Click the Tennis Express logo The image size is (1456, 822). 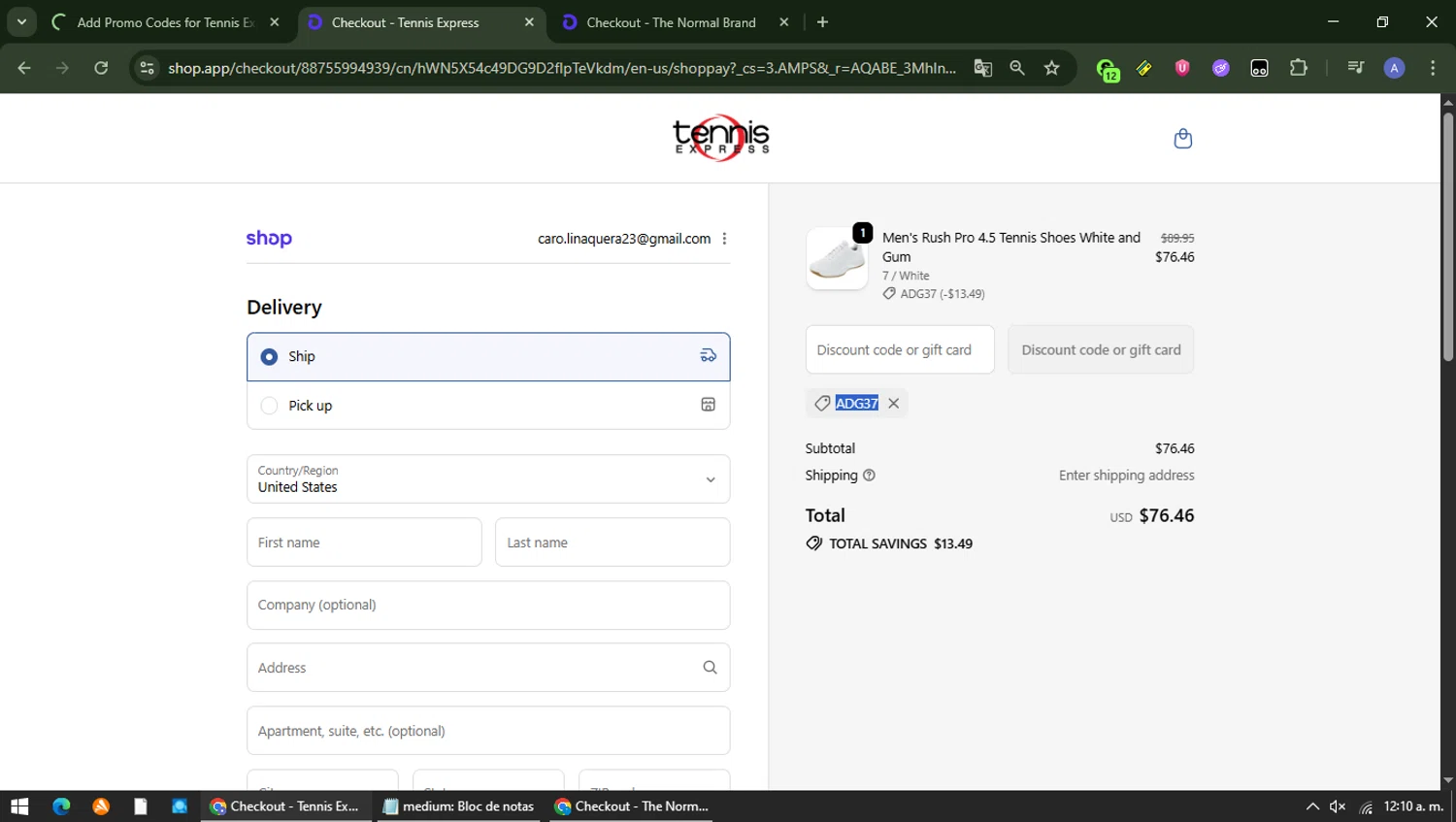pyautogui.click(x=721, y=138)
